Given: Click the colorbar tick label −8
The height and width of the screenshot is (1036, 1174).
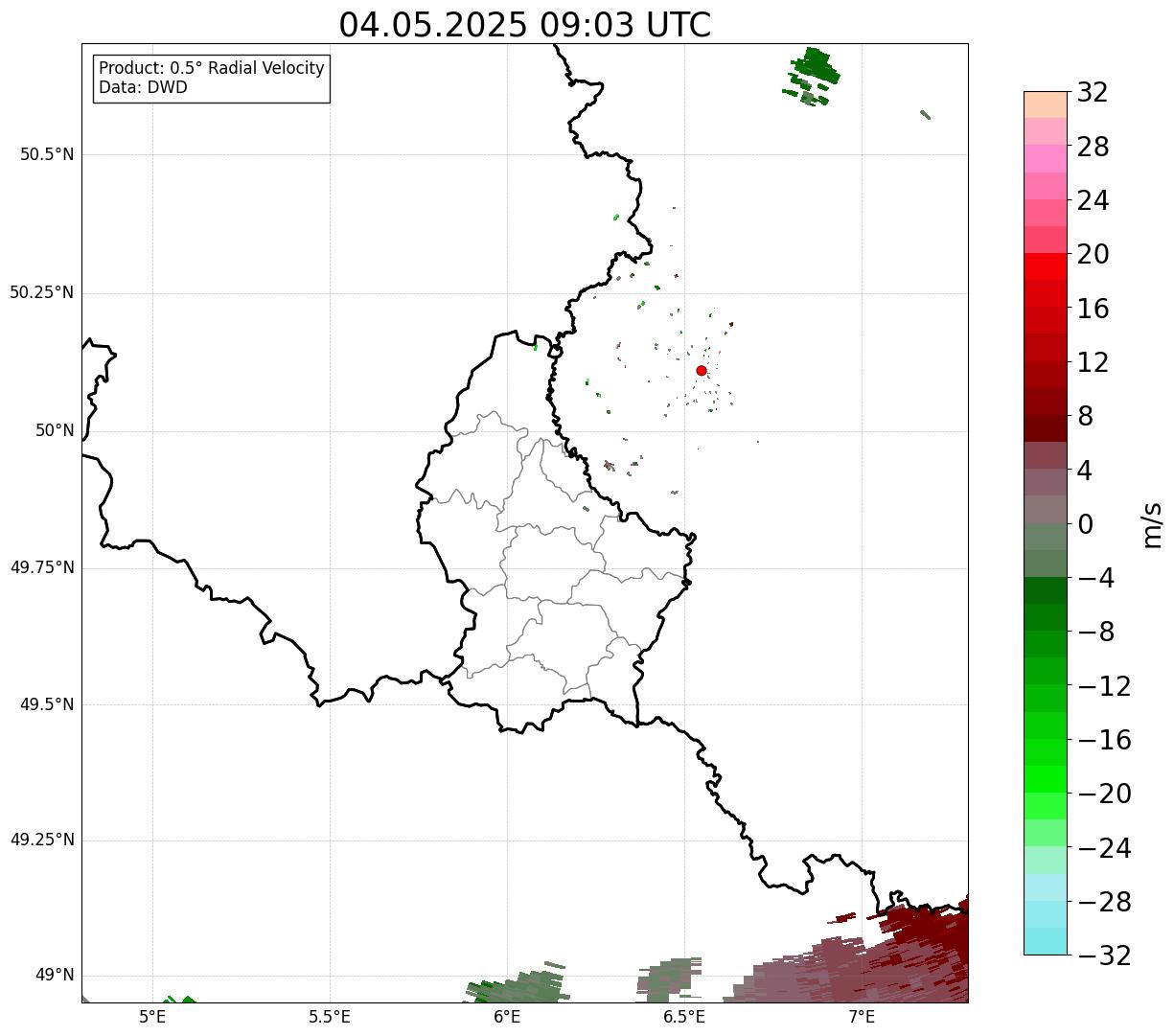Looking at the screenshot, I should click(1095, 632).
